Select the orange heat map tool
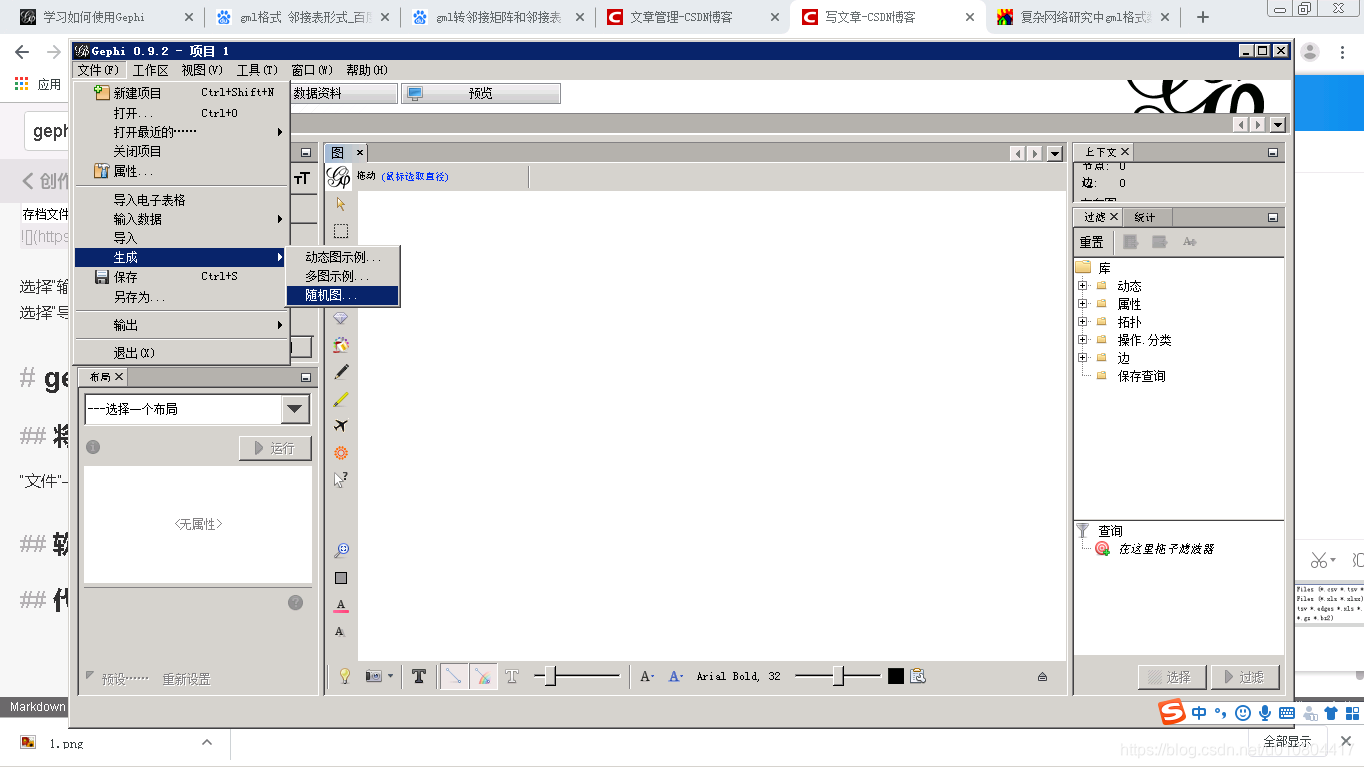The width and height of the screenshot is (1364, 768). pos(341,453)
